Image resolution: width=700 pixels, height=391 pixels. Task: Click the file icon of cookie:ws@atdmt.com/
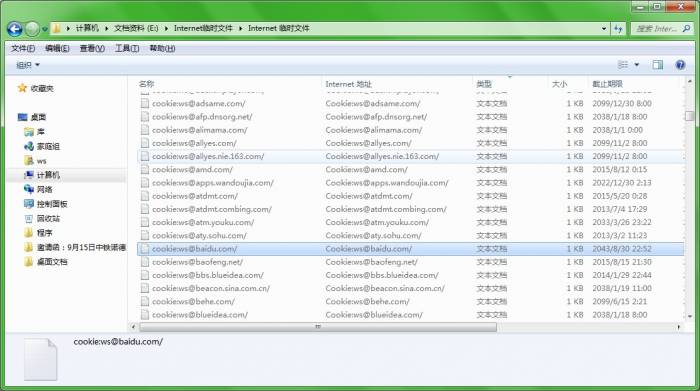pyautogui.click(x=145, y=196)
